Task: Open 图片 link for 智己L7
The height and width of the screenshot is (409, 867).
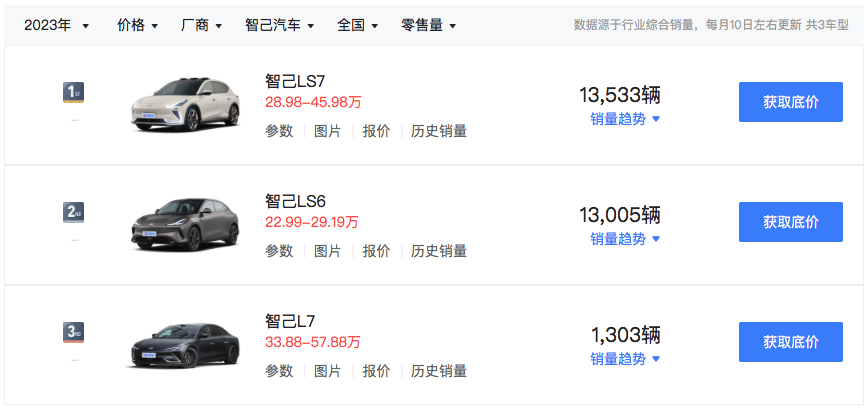Action: click(x=327, y=371)
